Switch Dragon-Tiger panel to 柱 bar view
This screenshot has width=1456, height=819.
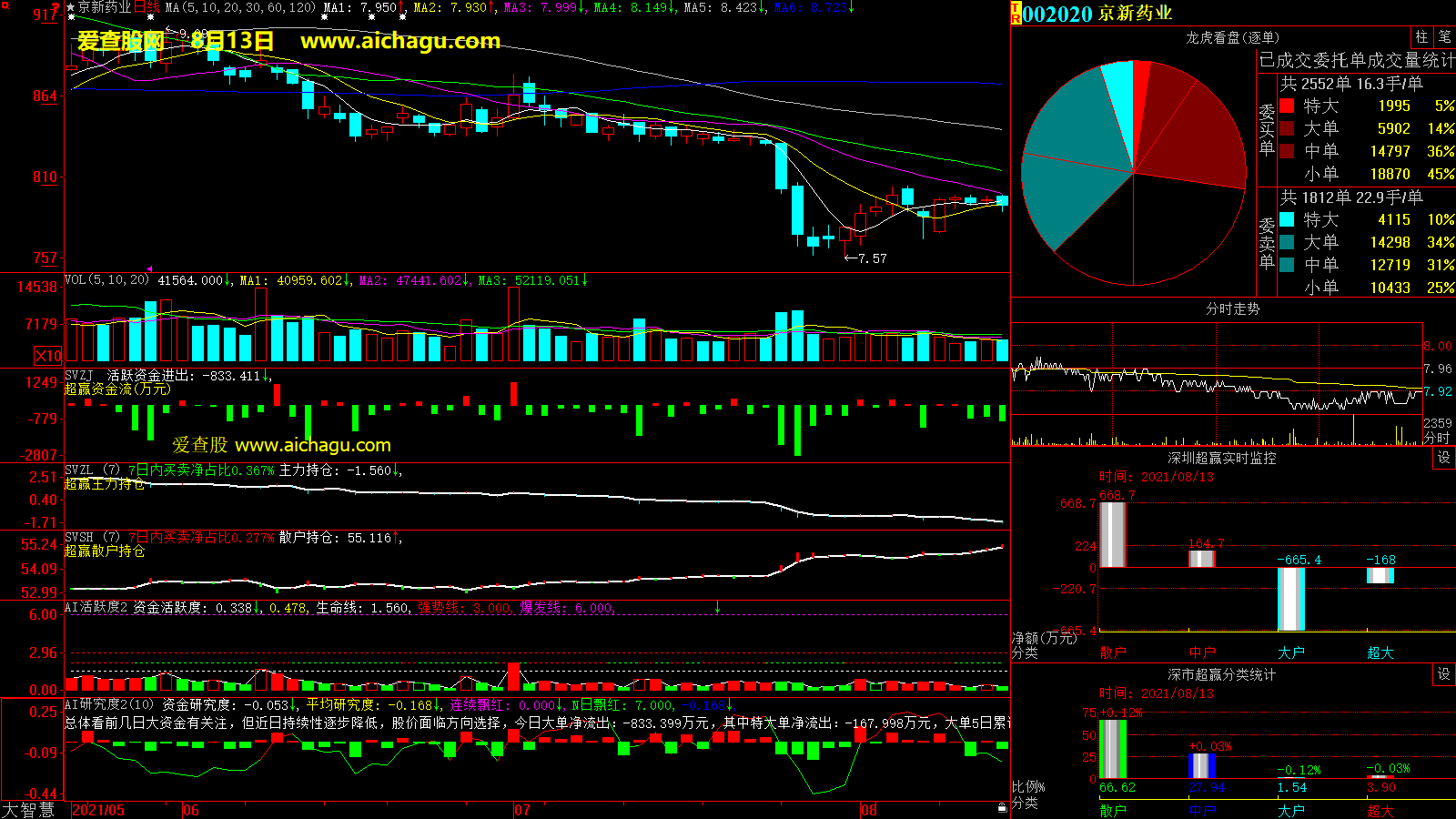pyautogui.click(x=1421, y=37)
